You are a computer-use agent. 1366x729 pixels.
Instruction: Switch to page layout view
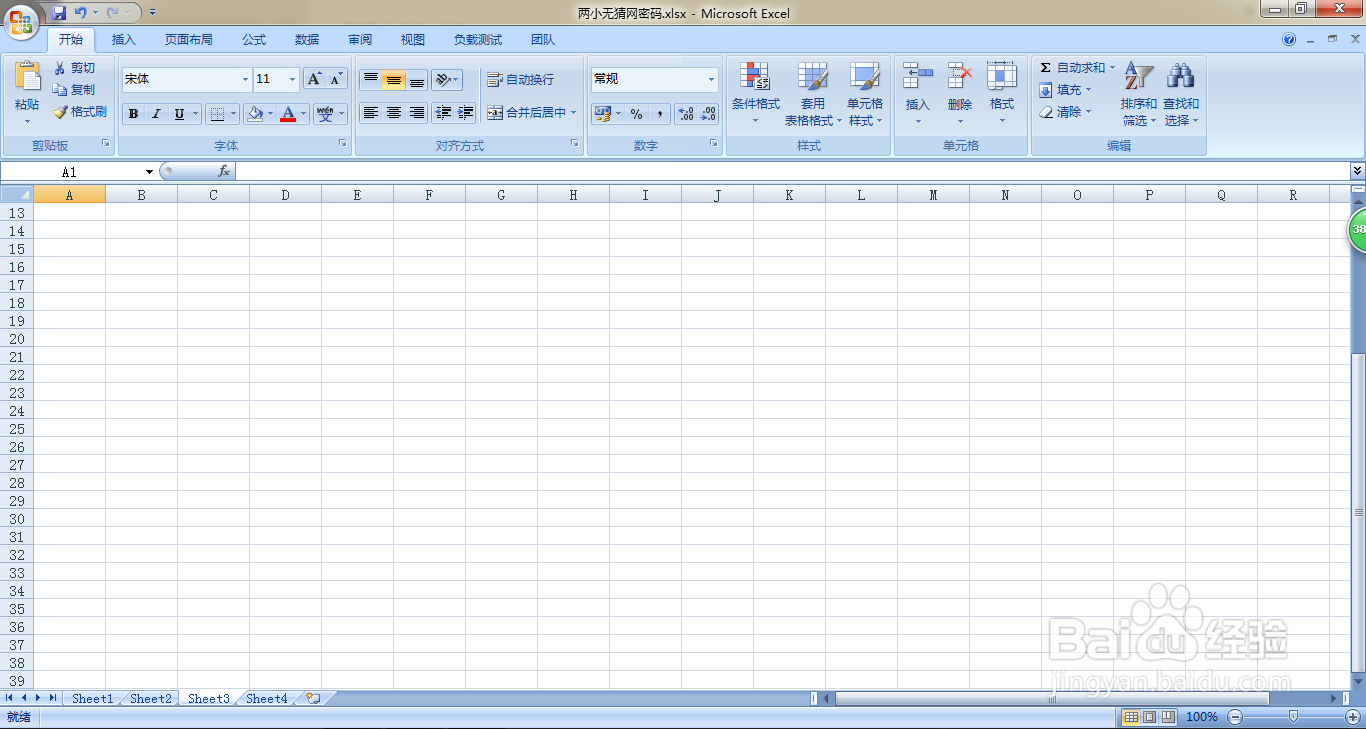pos(1149,717)
